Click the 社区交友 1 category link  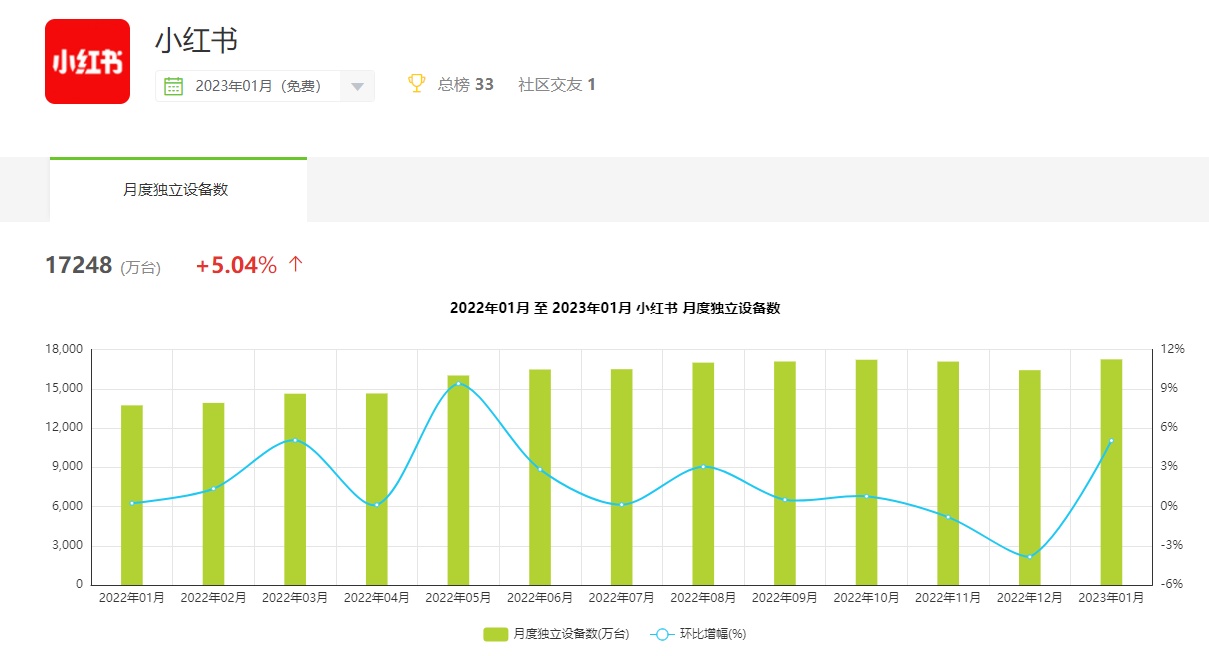pos(556,85)
